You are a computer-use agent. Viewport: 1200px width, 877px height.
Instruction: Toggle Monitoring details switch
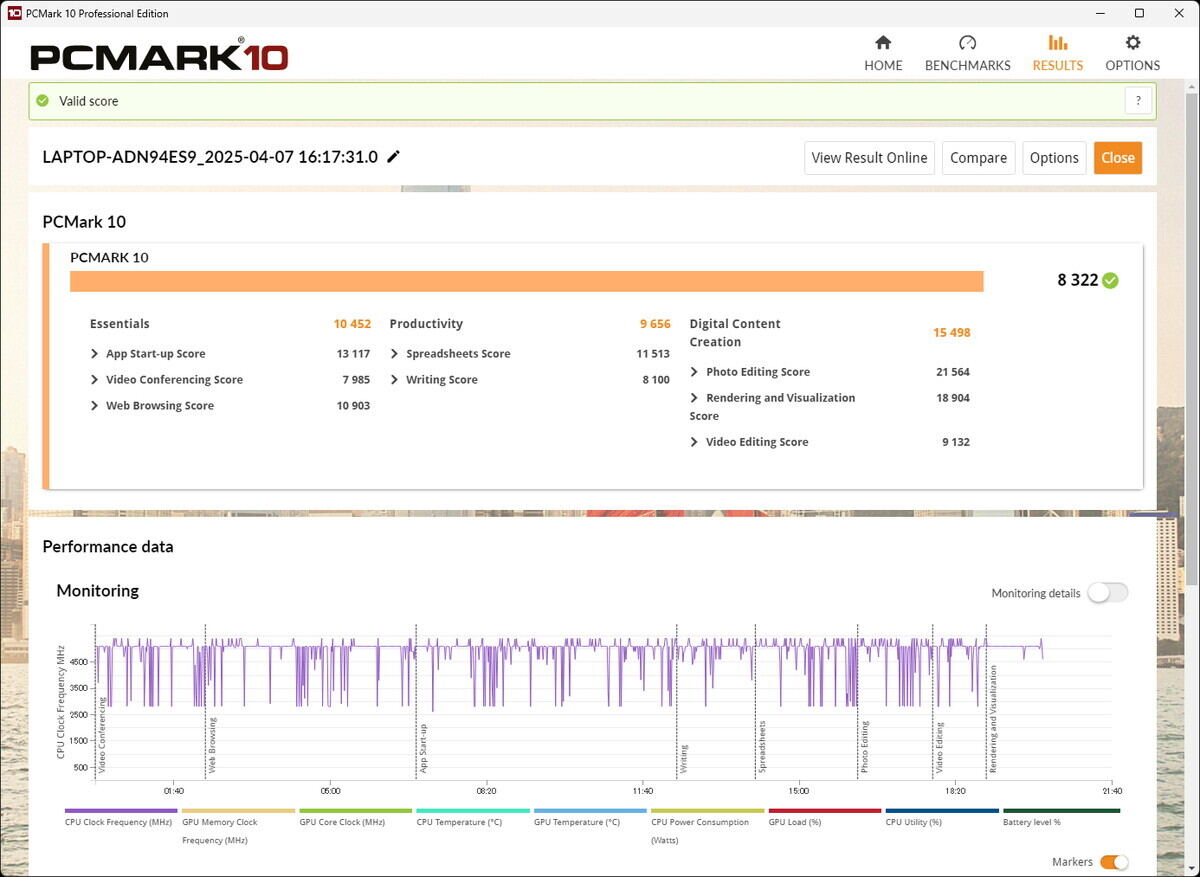1108,593
